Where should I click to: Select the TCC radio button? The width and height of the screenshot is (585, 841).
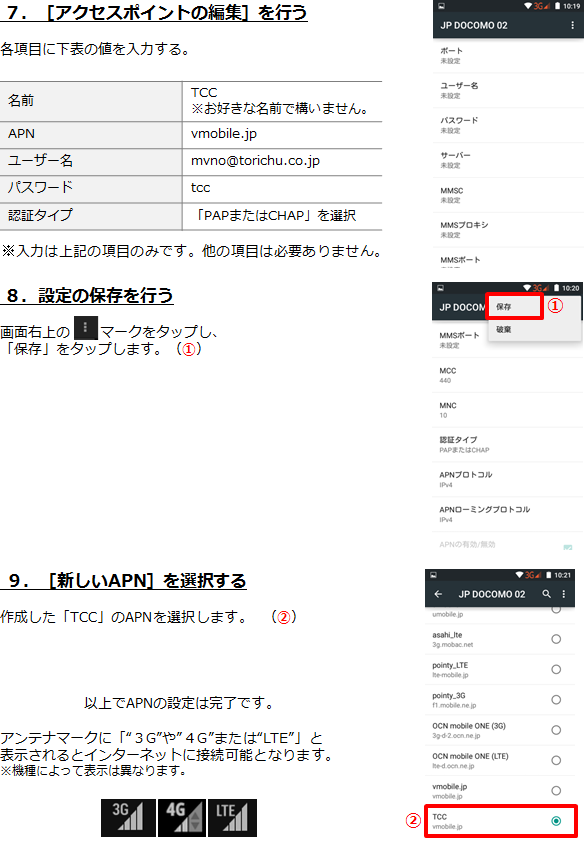click(x=556, y=821)
